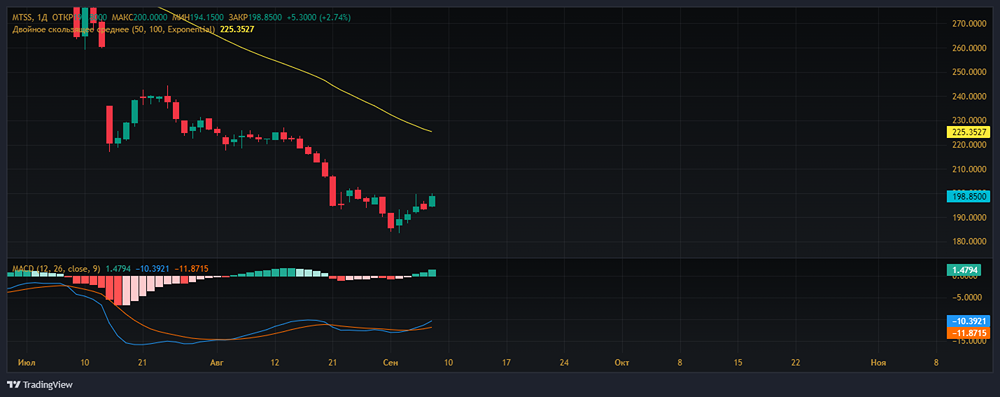Click the last green candle near 198.85
This screenshot has height=397, width=1000.
pos(432,201)
